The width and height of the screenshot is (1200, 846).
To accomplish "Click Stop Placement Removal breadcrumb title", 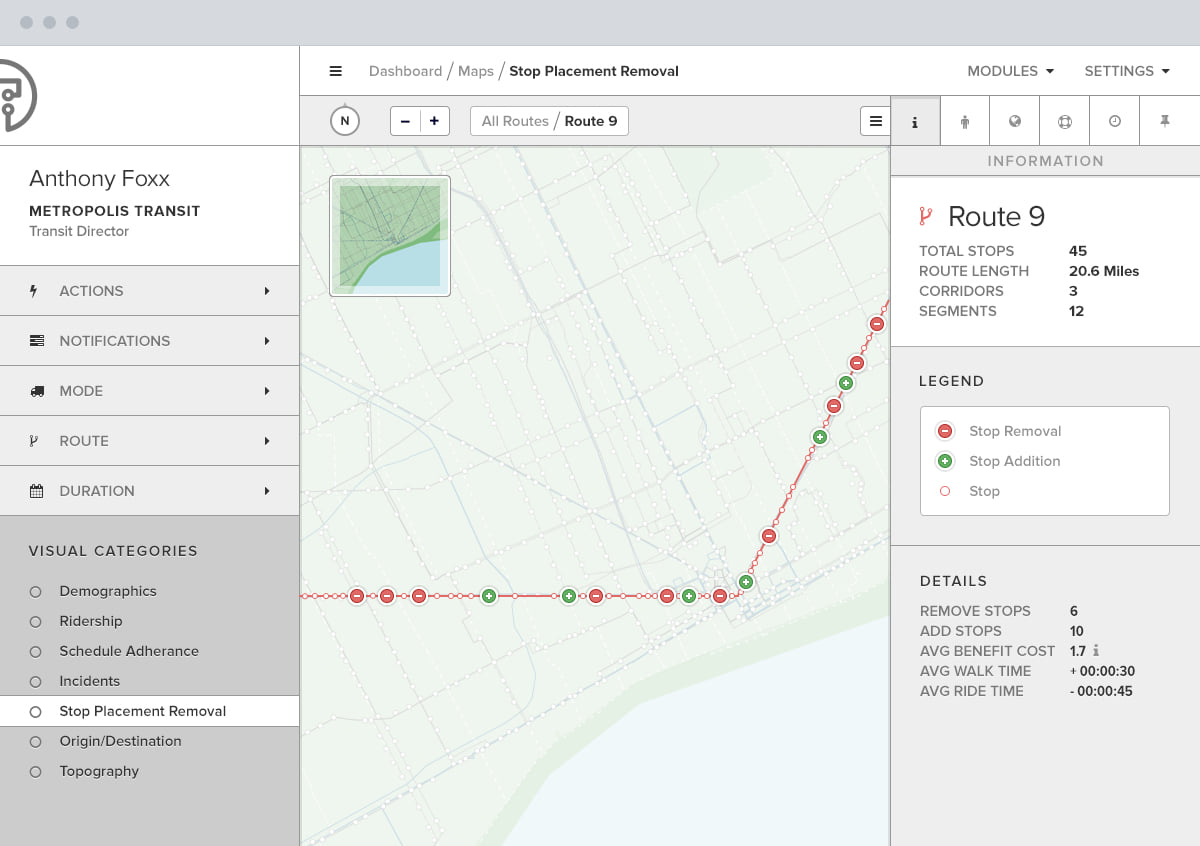I will pos(594,71).
